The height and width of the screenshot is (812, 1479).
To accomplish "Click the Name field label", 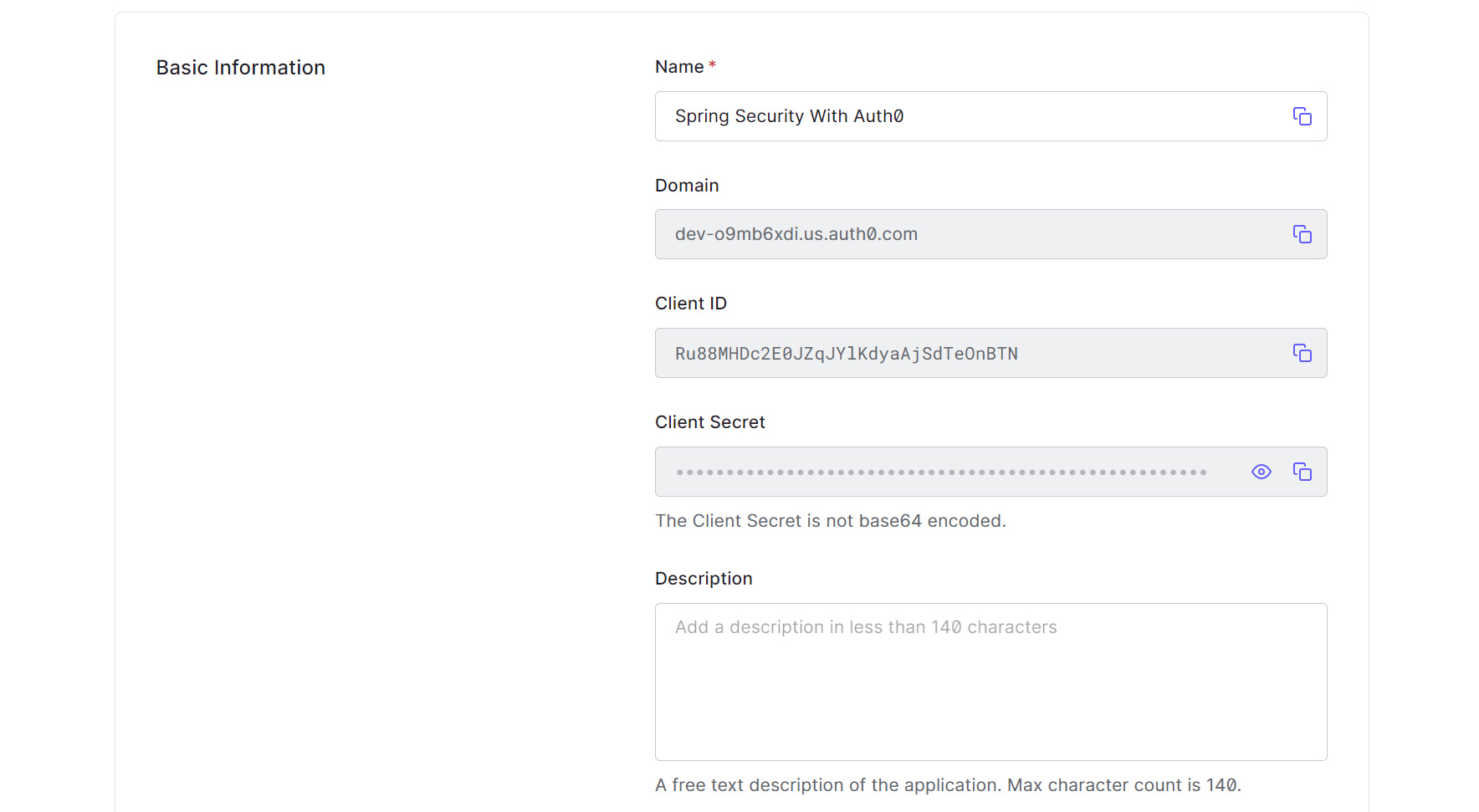I will click(x=679, y=67).
